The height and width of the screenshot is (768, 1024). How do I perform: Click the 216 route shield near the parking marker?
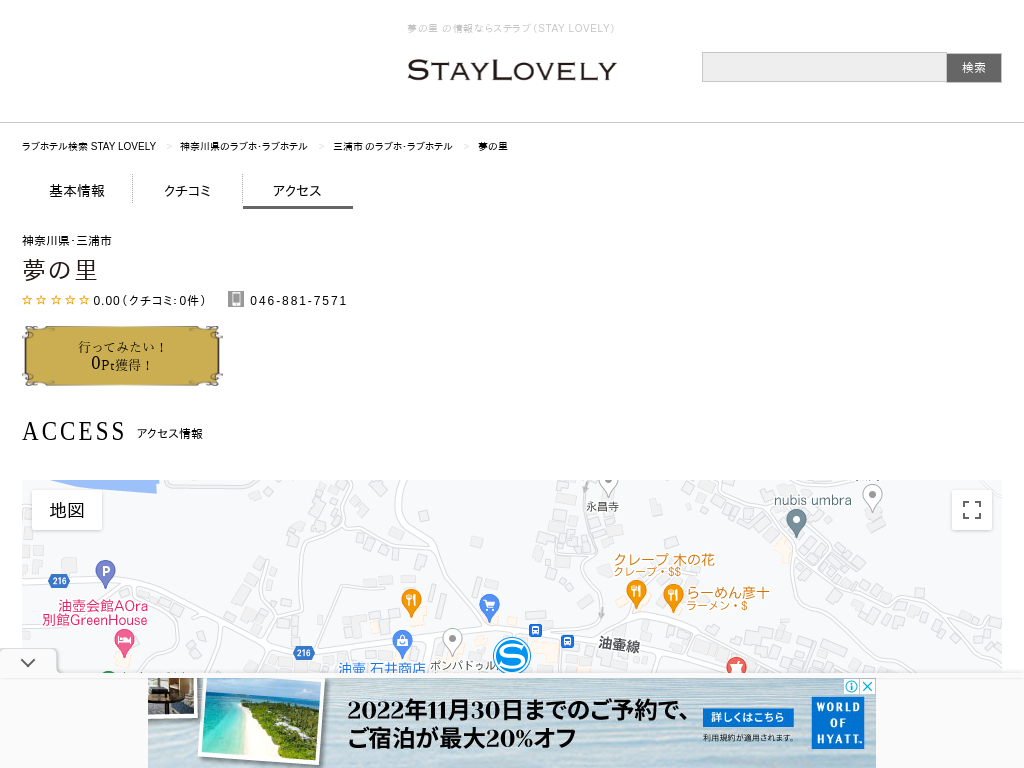[x=59, y=581]
